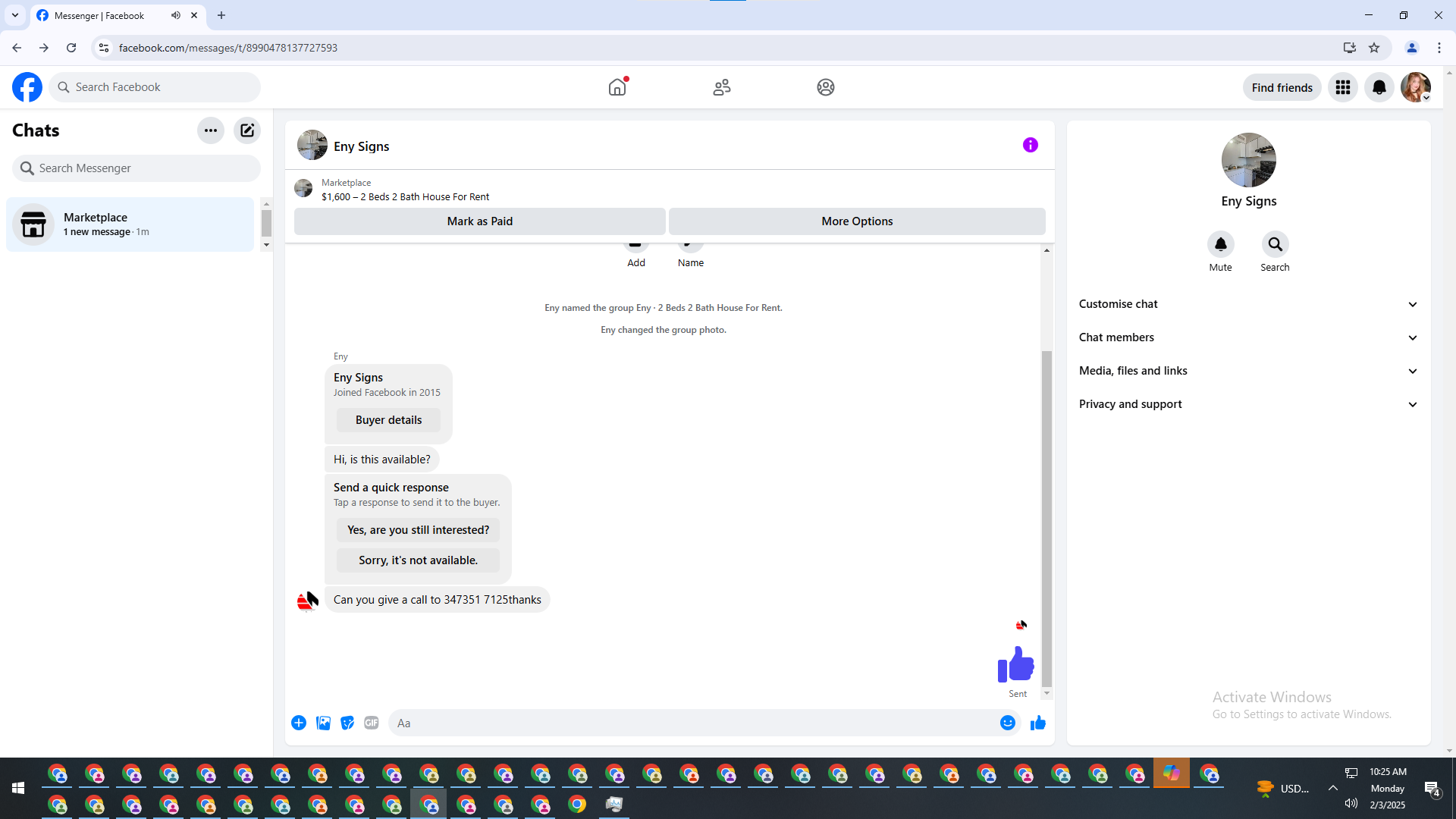
Task: Click the install app icon in address bar
Action: coord(1349,48)
